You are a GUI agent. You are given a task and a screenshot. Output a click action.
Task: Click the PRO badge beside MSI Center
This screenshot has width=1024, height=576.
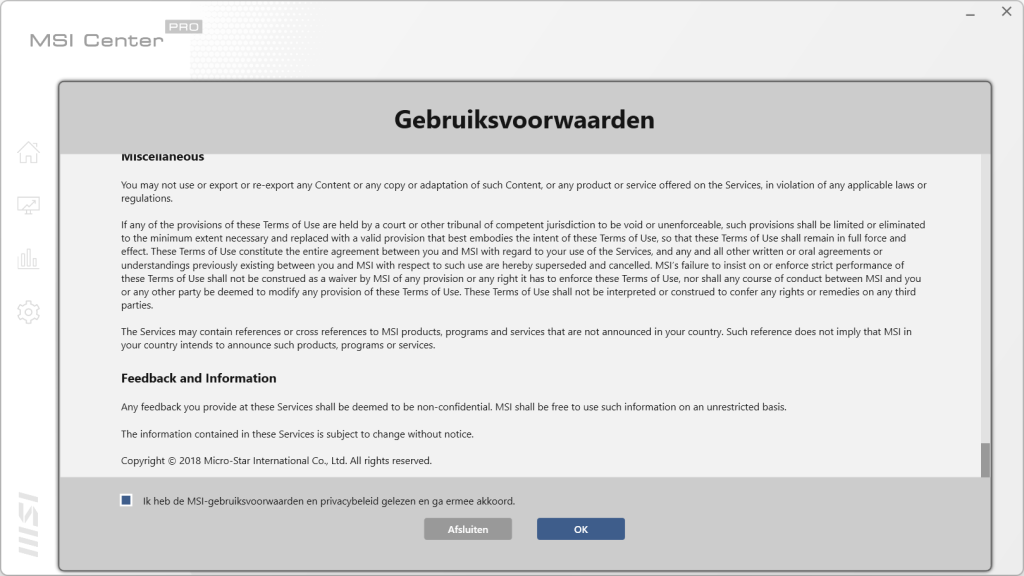(183, 27)
